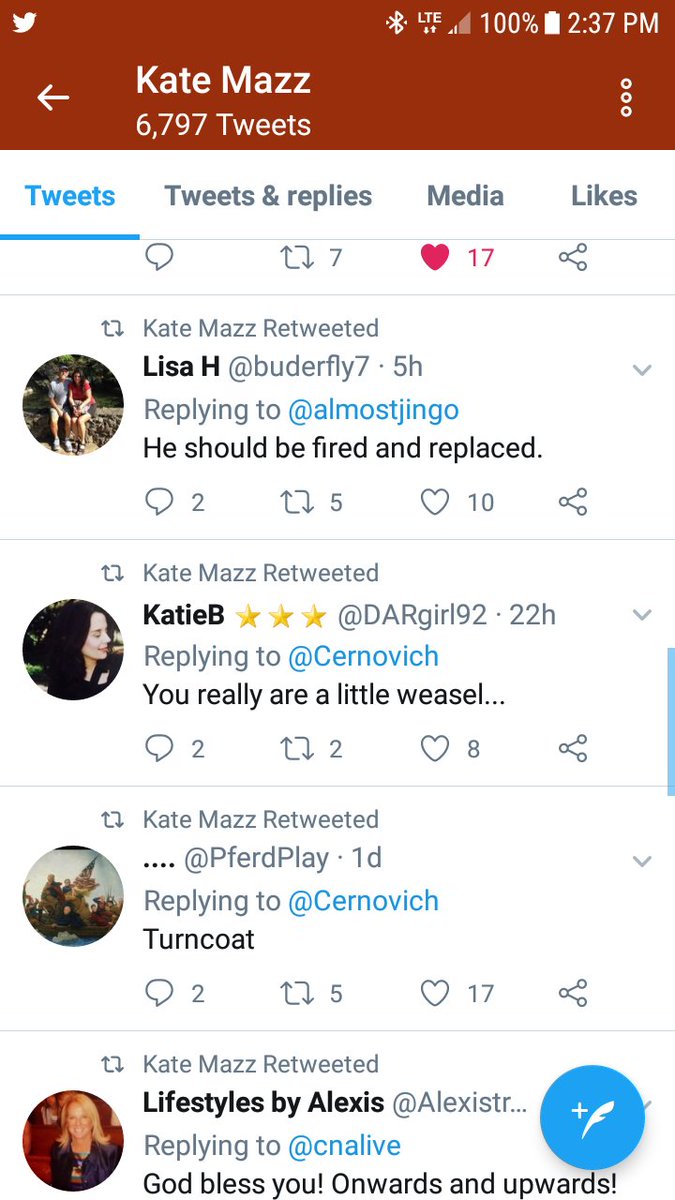
Task: Open KatieB's profile picture
Action: (73, 649)
